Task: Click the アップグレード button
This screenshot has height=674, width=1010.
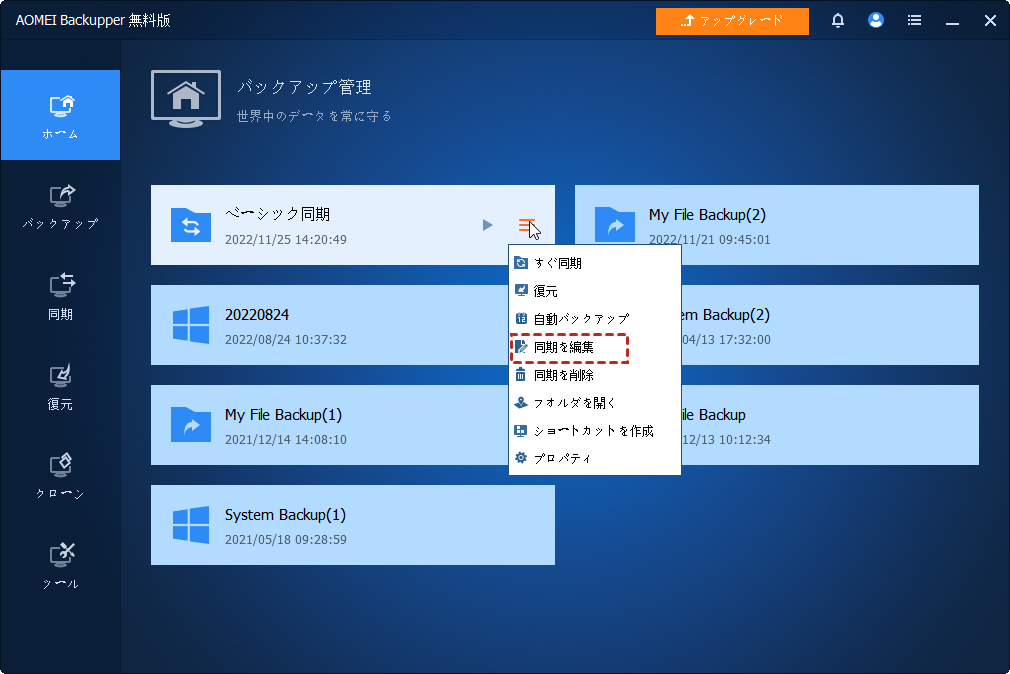Action: 732,21
